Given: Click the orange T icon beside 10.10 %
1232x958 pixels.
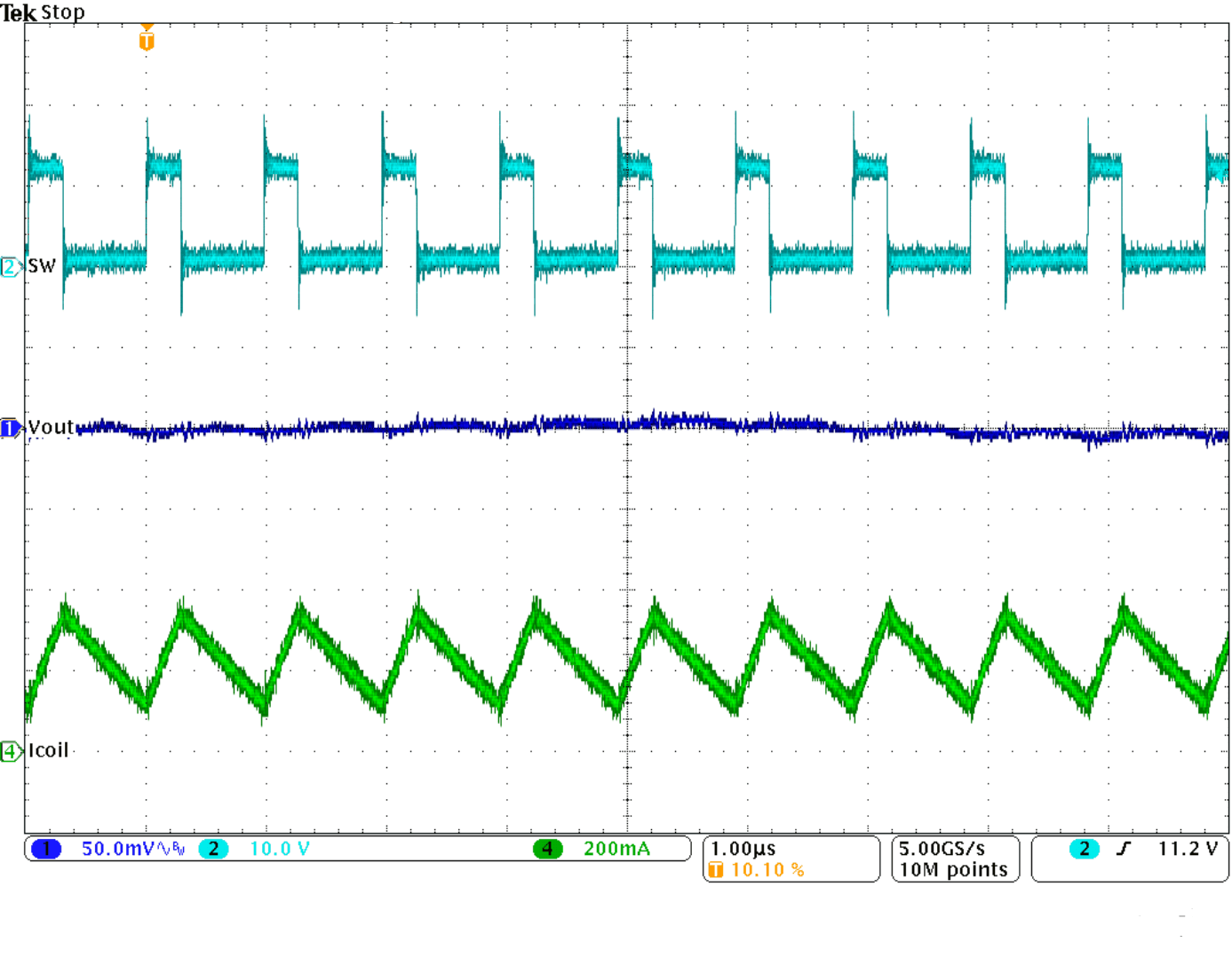Looking at the screenshot, I should pyautogui.click(x=716, y=870).
